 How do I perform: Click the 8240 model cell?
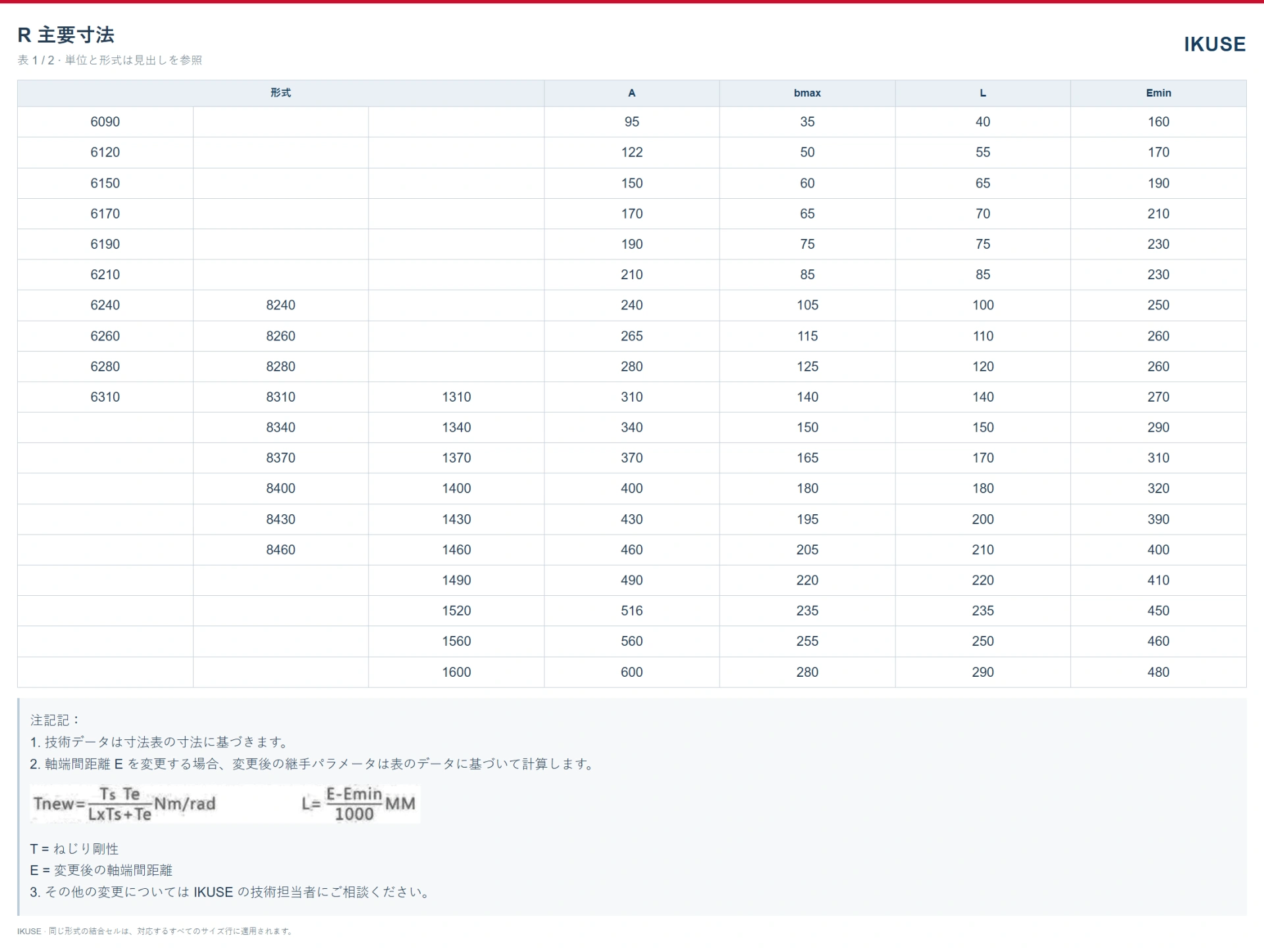point(280,305)
